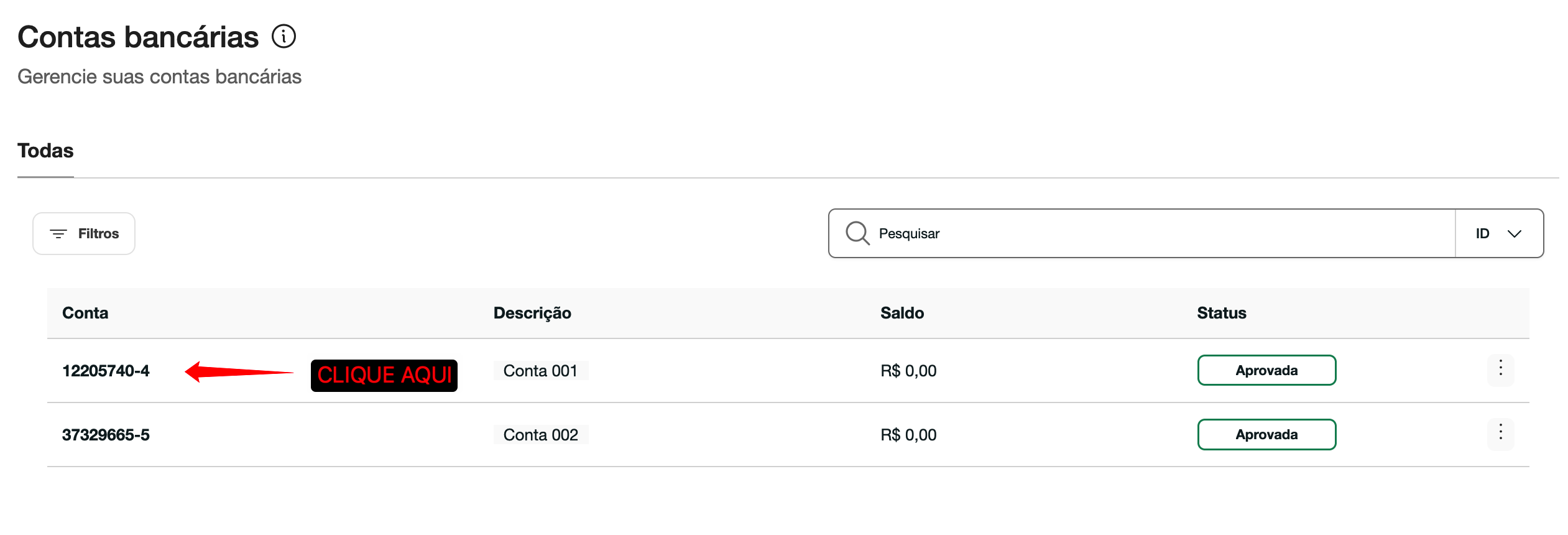This screenshot has height=535, width=1568.
Task: Click the Aprovada badge for Conta 002
Action: [x=1266, y=434]
